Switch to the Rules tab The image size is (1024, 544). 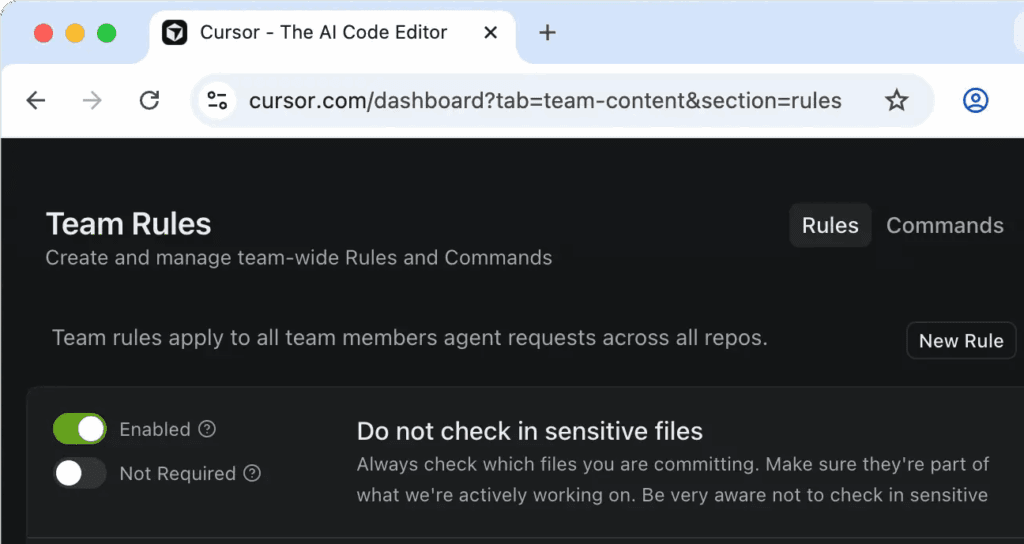pos(830,225)
